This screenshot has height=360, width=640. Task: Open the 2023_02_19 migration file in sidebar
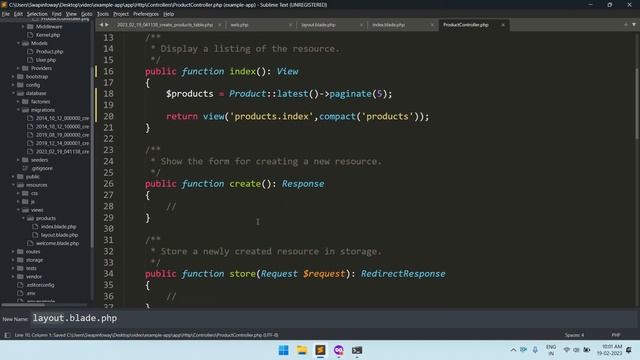[x=62, y=151]
